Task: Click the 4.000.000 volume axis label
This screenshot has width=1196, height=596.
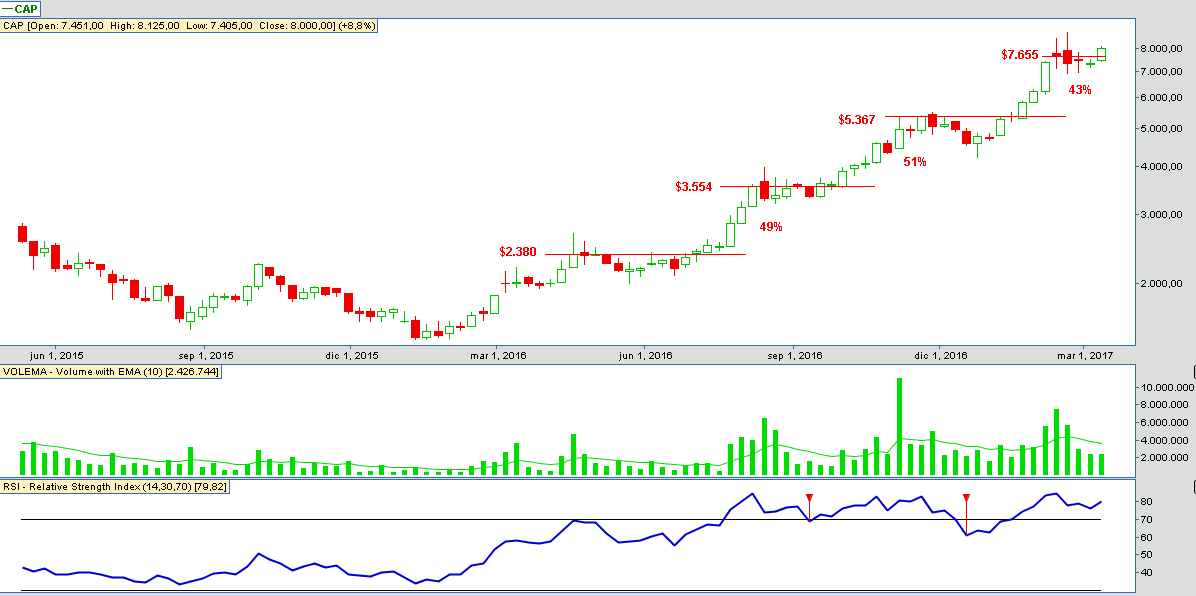Action: click(x=1165, y=440)
